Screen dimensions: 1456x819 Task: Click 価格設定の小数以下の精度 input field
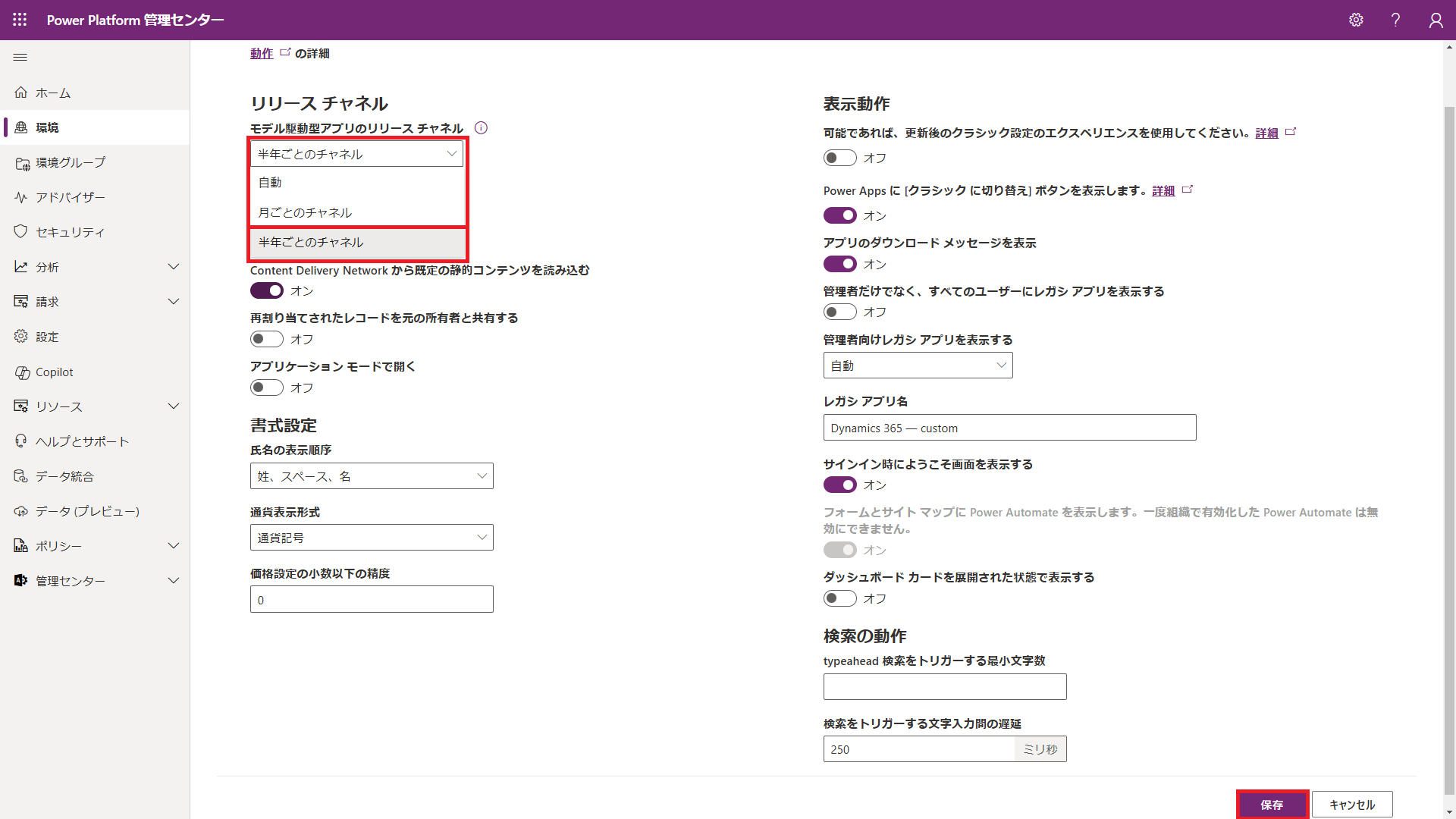[x=372, y=599]
